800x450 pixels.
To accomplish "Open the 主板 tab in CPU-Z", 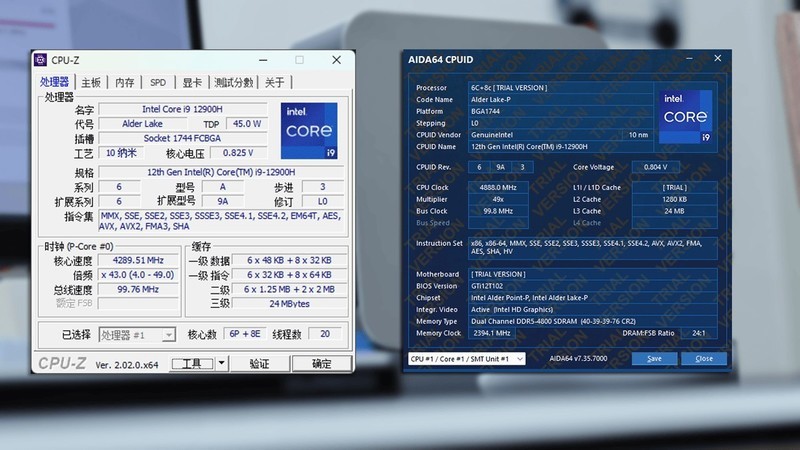I will pyautogui.click(x=91, y=83).
